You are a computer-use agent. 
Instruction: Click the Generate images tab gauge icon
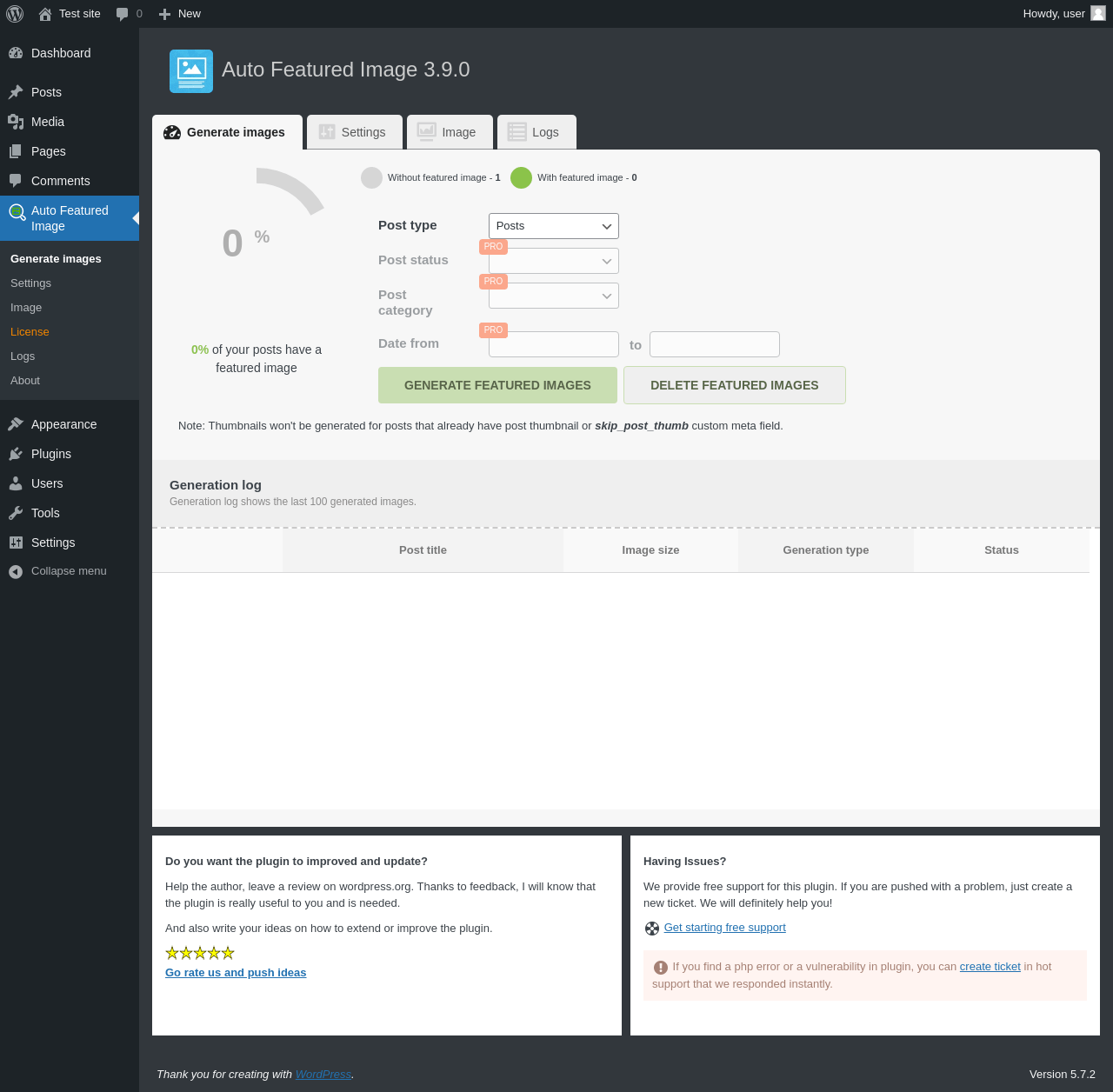pyautogui.click(x=172, y=132)
